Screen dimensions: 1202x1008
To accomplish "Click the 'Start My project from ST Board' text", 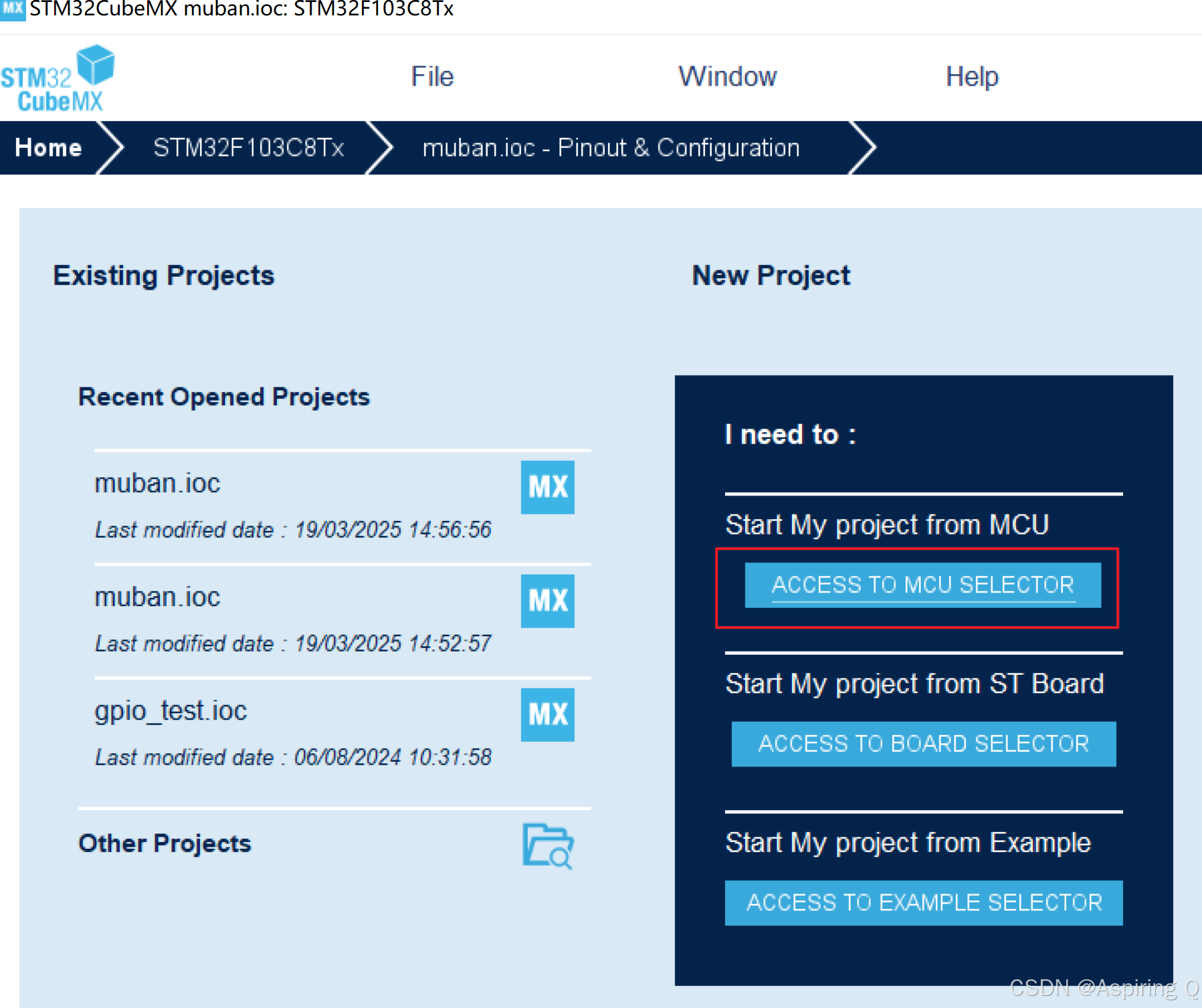I will click(915, 684).
